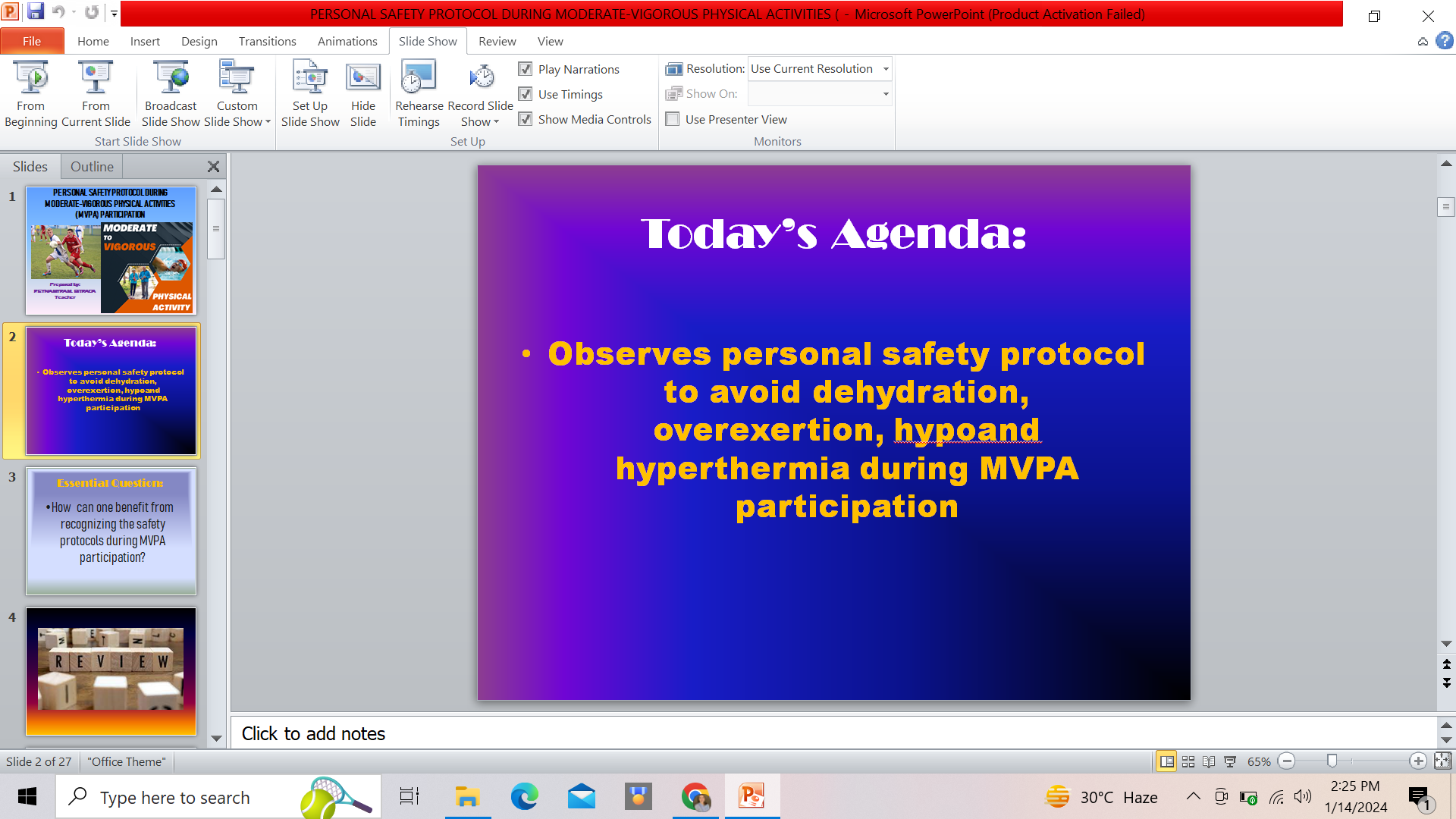Open Custom Slide Show dropdown

pyautogui.click(x=237, y=114)
